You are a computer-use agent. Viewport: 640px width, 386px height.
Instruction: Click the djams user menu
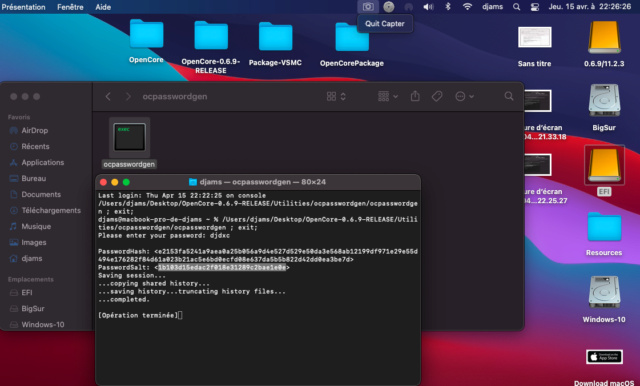[x=492, y=7]
